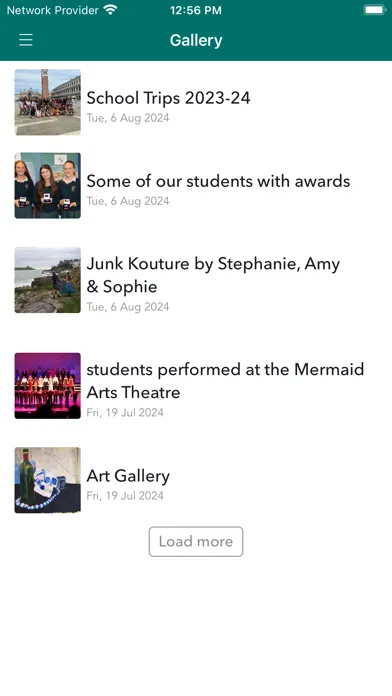Tap the Wi-Fi status icon
The height and width of the screenshot is (696, 392).
pos(110,10)
